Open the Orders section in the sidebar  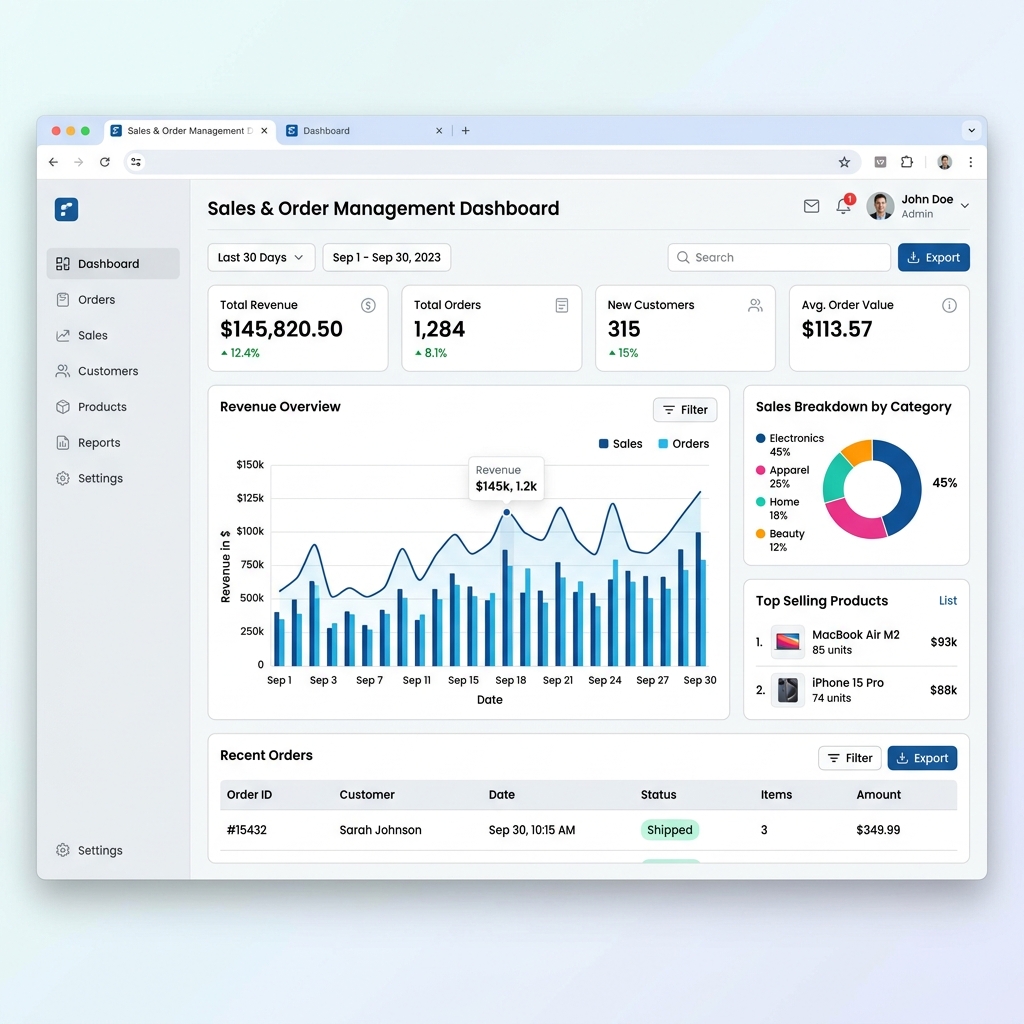(x=95, y=299)
